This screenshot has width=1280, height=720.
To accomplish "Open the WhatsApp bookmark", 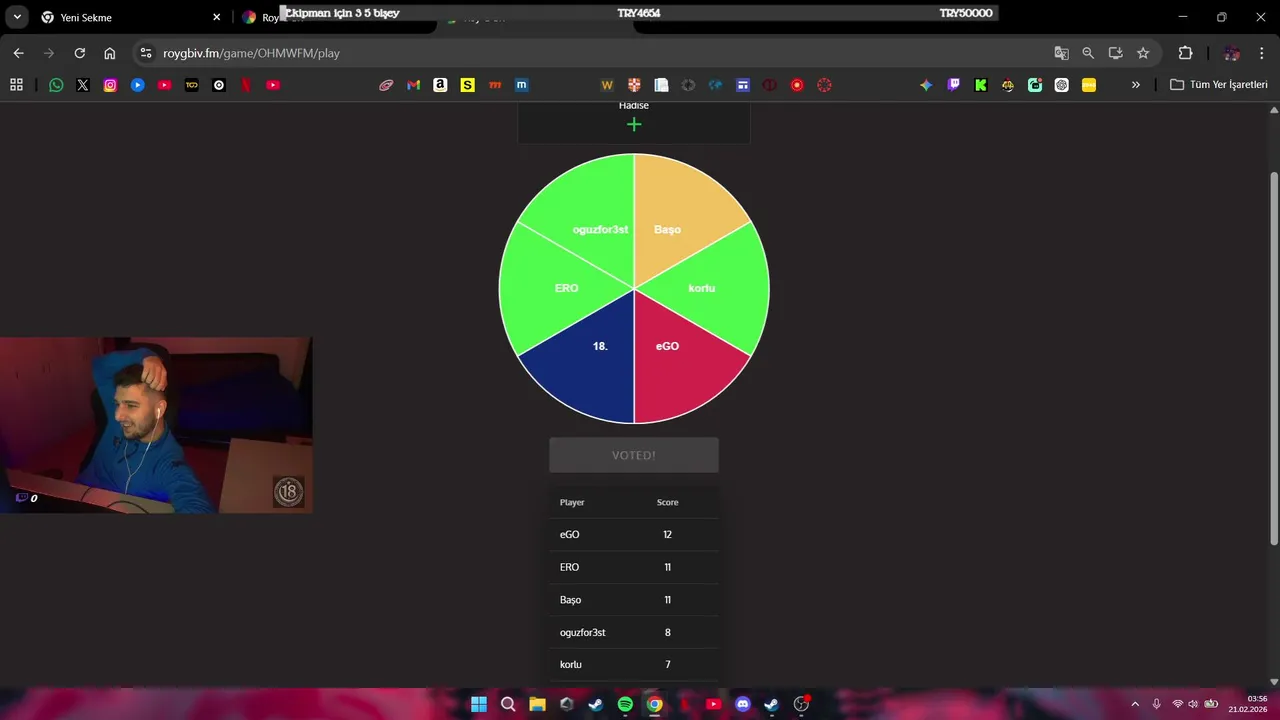I will (56, 85).
